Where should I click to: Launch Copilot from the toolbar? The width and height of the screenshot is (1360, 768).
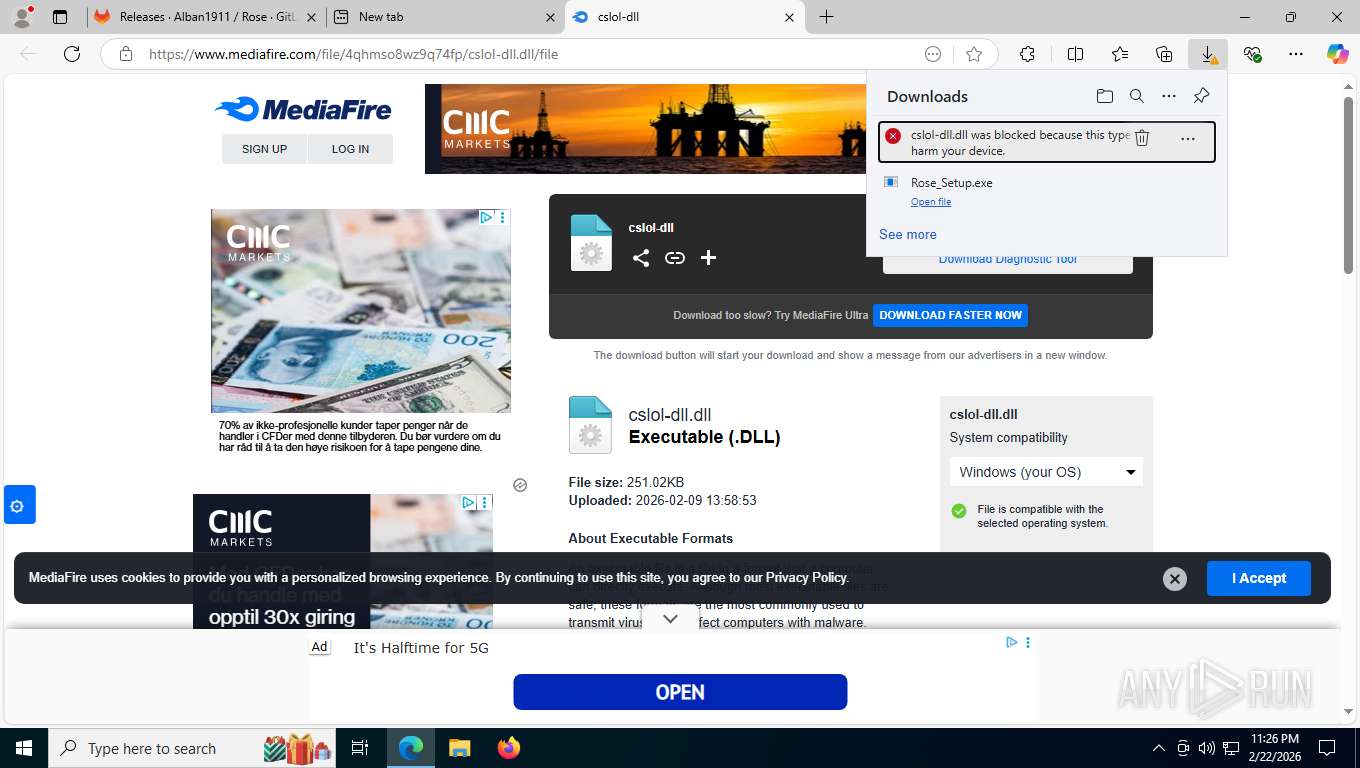tap(1337, 54)
